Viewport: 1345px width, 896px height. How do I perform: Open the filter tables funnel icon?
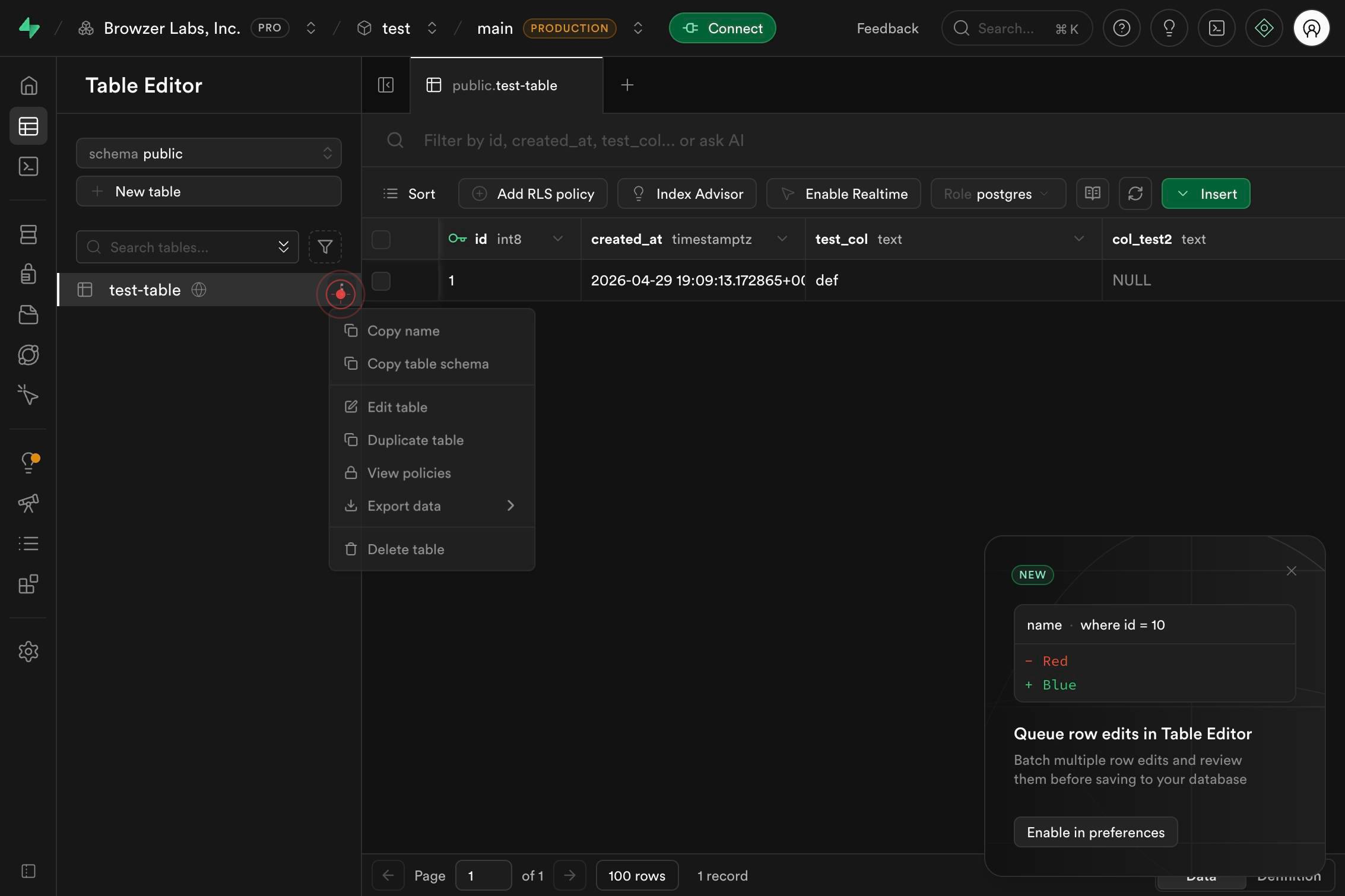tap(325, 247)
